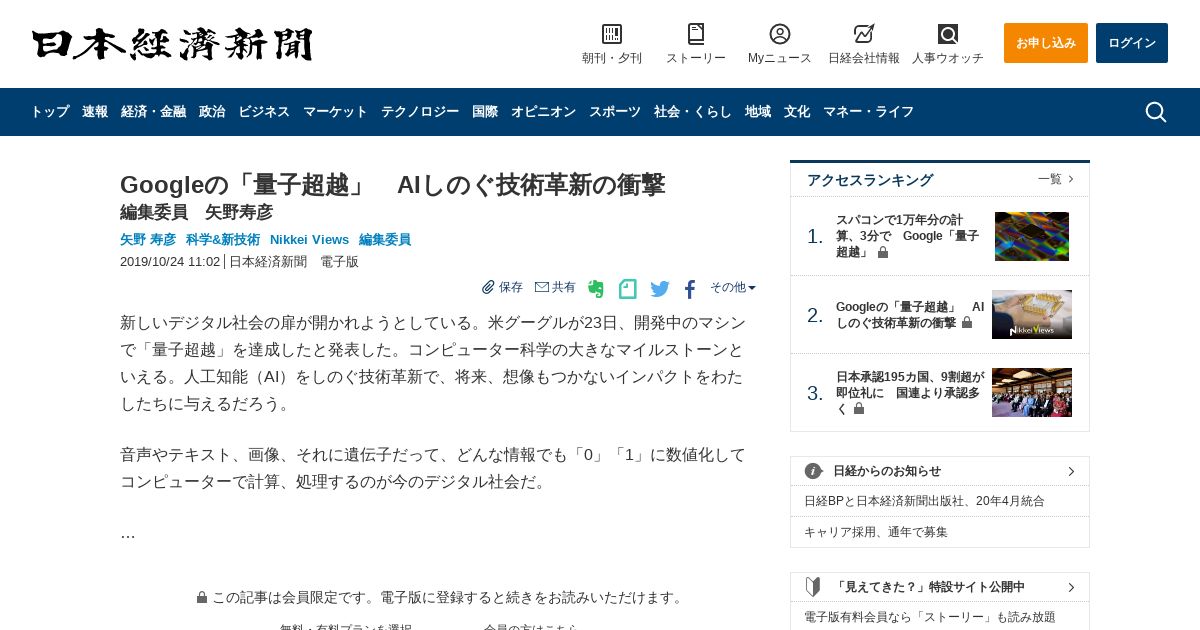Open thumbnail for ranking 1 article
Viewport: 1200px width, 630px height.
tap(1032, 236)
